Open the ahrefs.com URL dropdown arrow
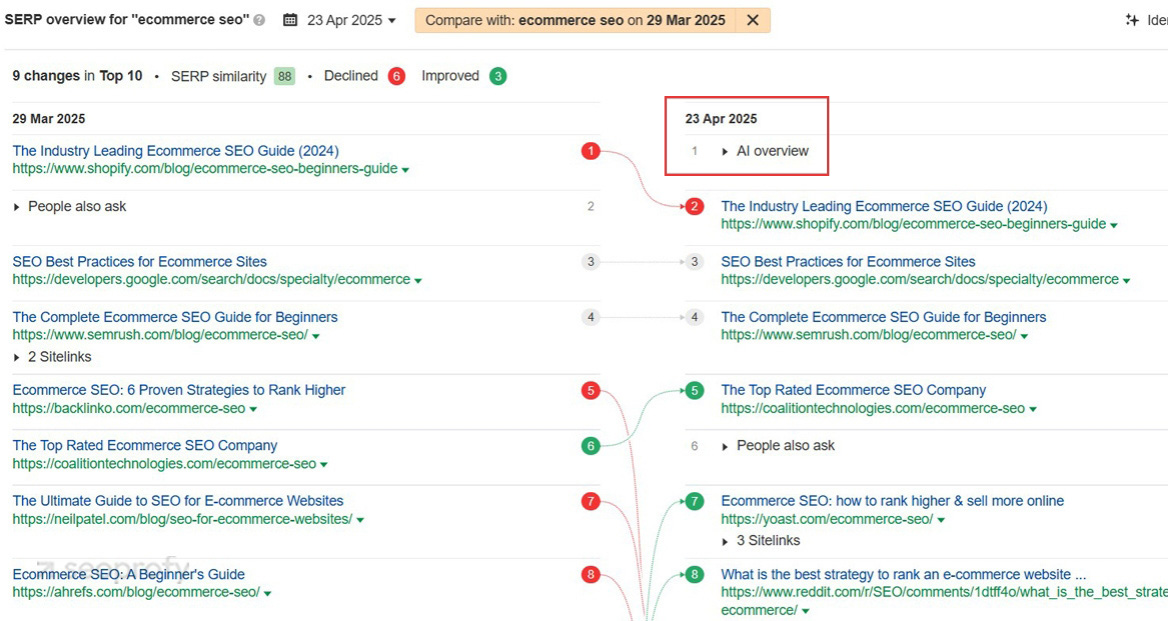Viewport: 1168px width, 621px height. 267,593
